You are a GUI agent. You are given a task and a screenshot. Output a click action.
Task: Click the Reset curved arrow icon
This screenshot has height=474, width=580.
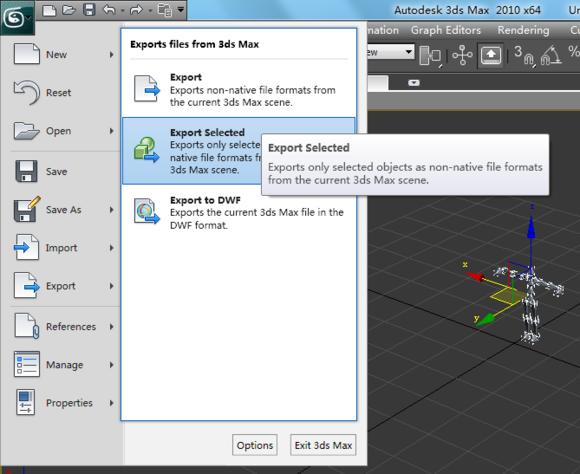(x=27, y=92)
